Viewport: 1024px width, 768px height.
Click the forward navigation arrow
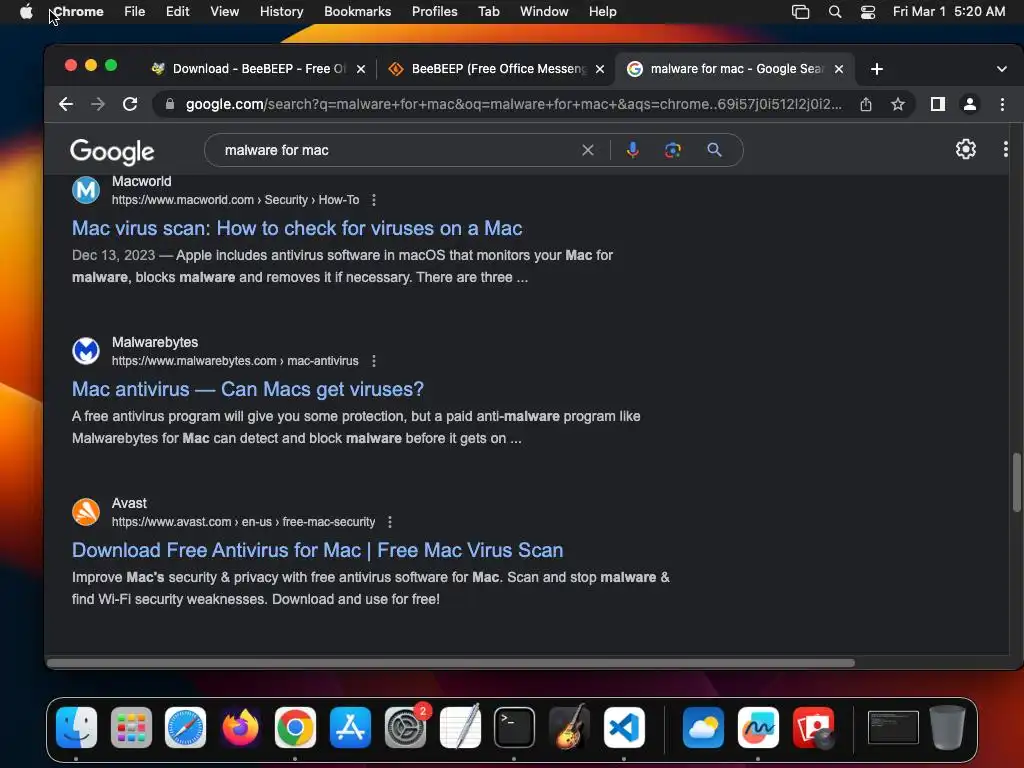click(x=98, y=104)
